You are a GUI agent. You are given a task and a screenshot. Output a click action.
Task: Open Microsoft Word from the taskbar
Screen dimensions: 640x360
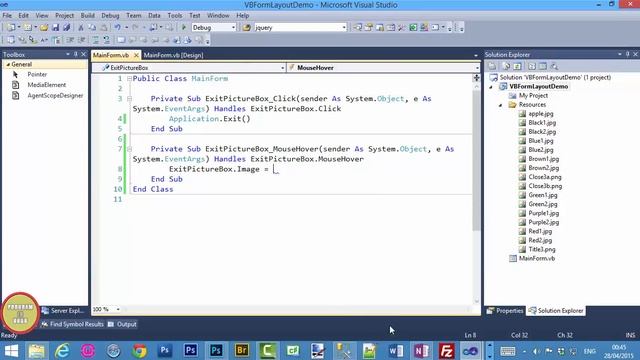(395, 351)
